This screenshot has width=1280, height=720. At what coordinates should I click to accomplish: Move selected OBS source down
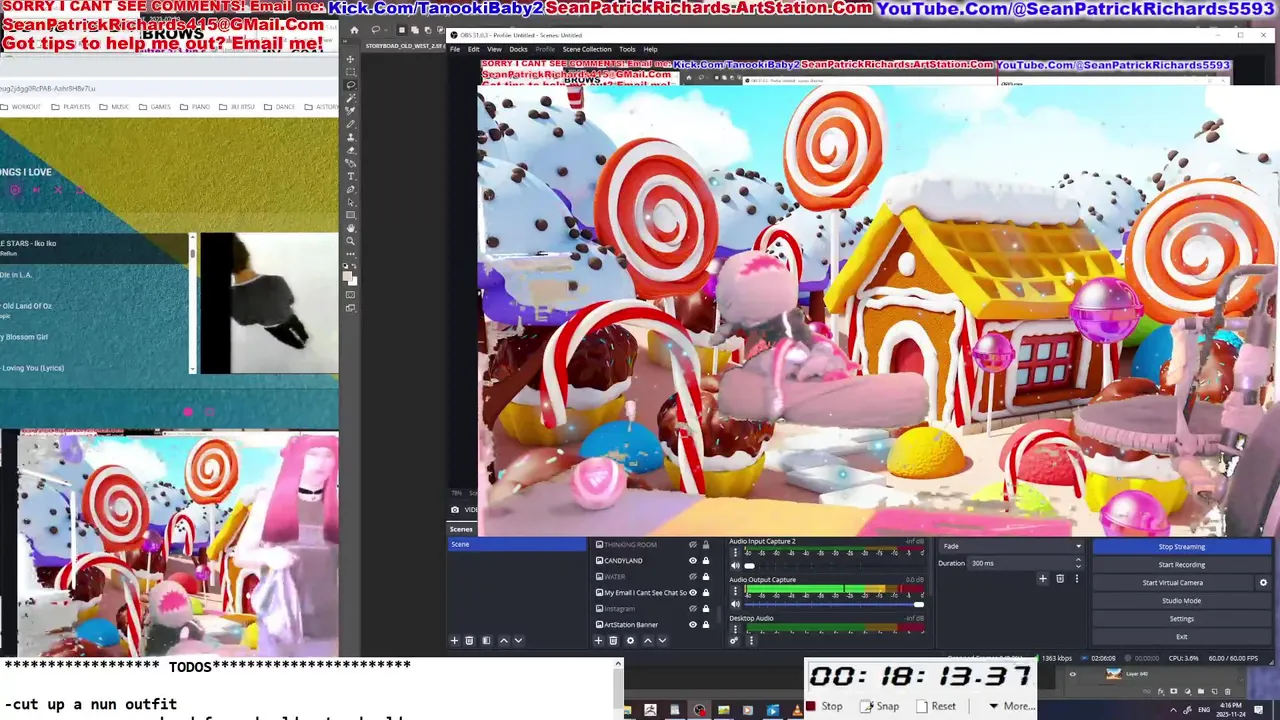tap(662, 640)
